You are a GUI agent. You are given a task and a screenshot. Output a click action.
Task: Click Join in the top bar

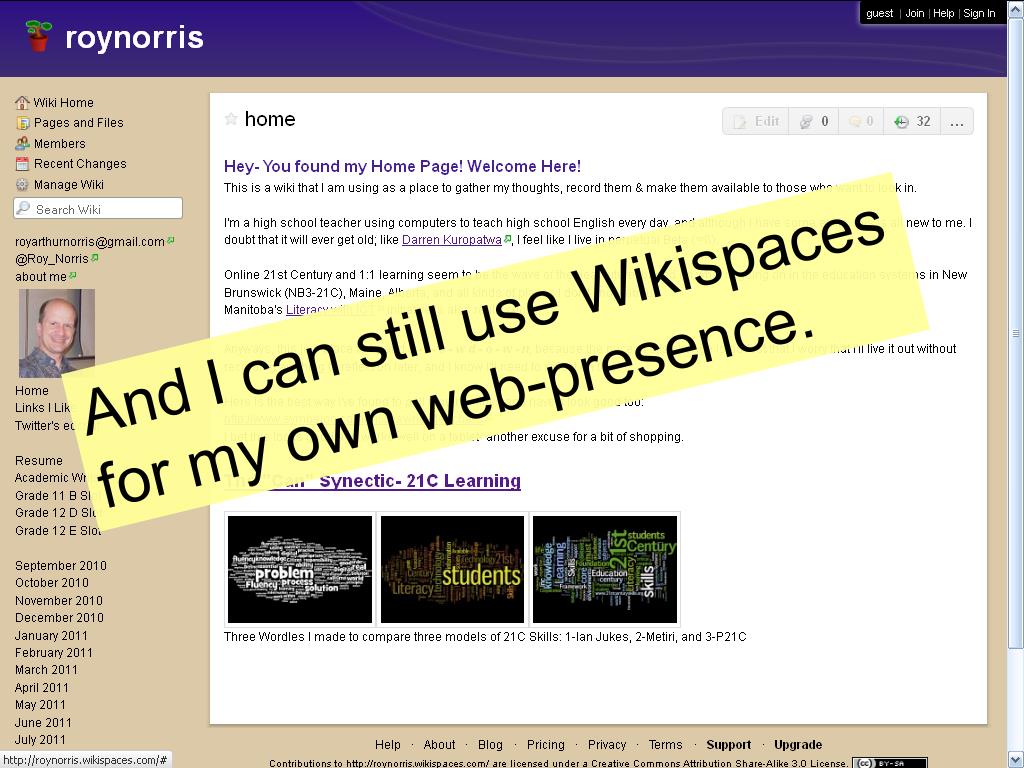point(914,13)
